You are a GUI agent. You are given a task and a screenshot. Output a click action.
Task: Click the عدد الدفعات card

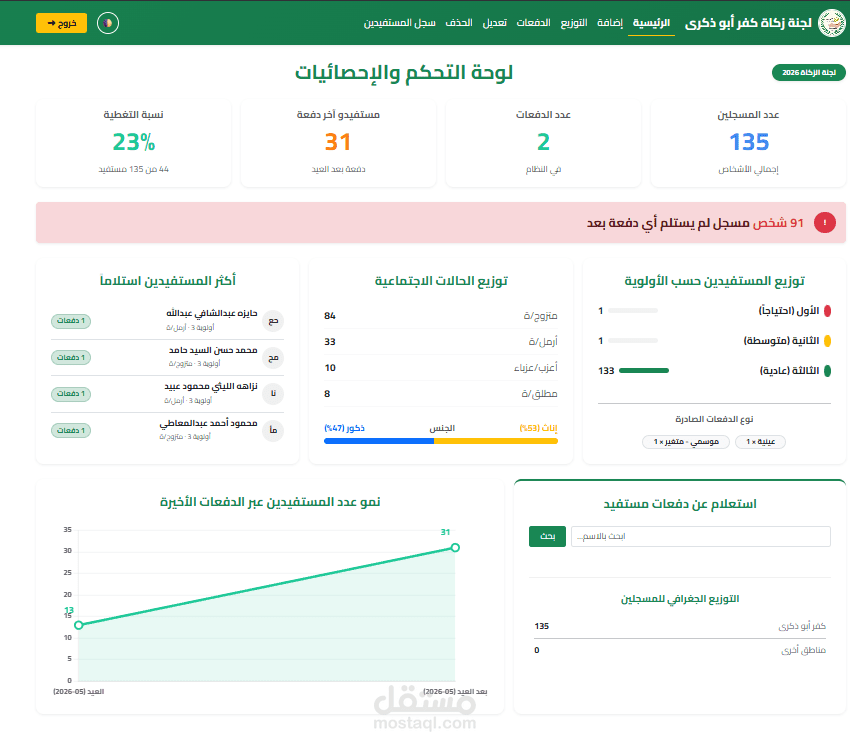pyautogui.click(x=543, y=144)
